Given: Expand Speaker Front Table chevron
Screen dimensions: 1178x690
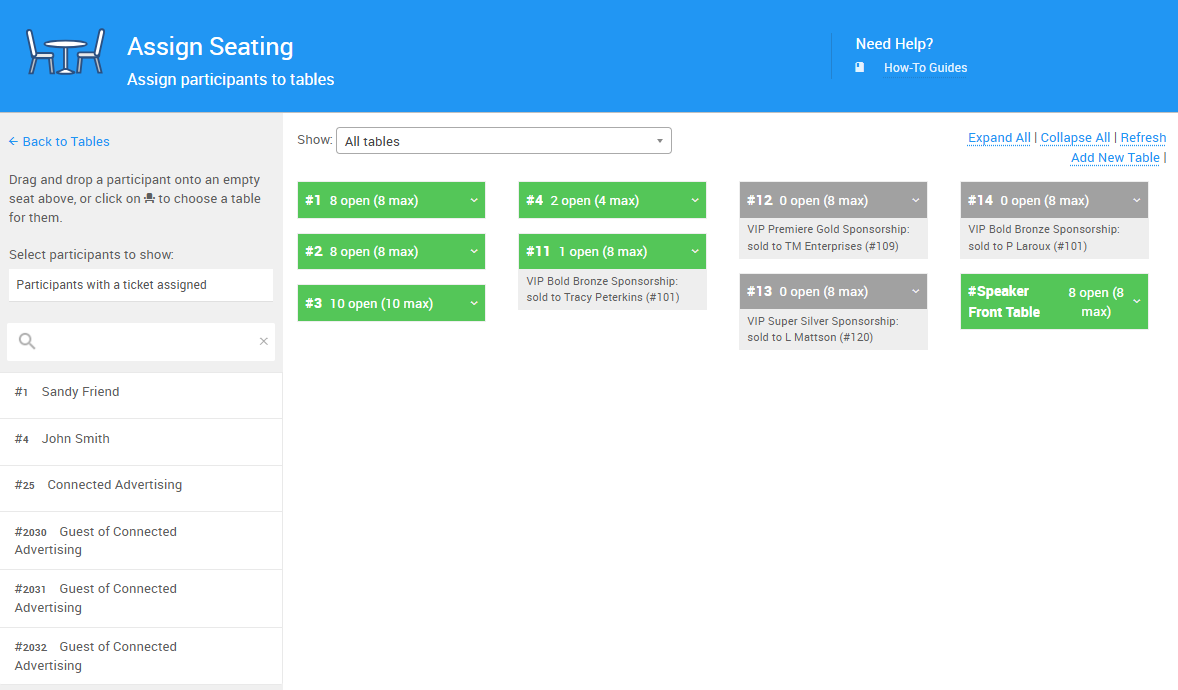Looking at the screenshot, I should (x=1137, y=302).
